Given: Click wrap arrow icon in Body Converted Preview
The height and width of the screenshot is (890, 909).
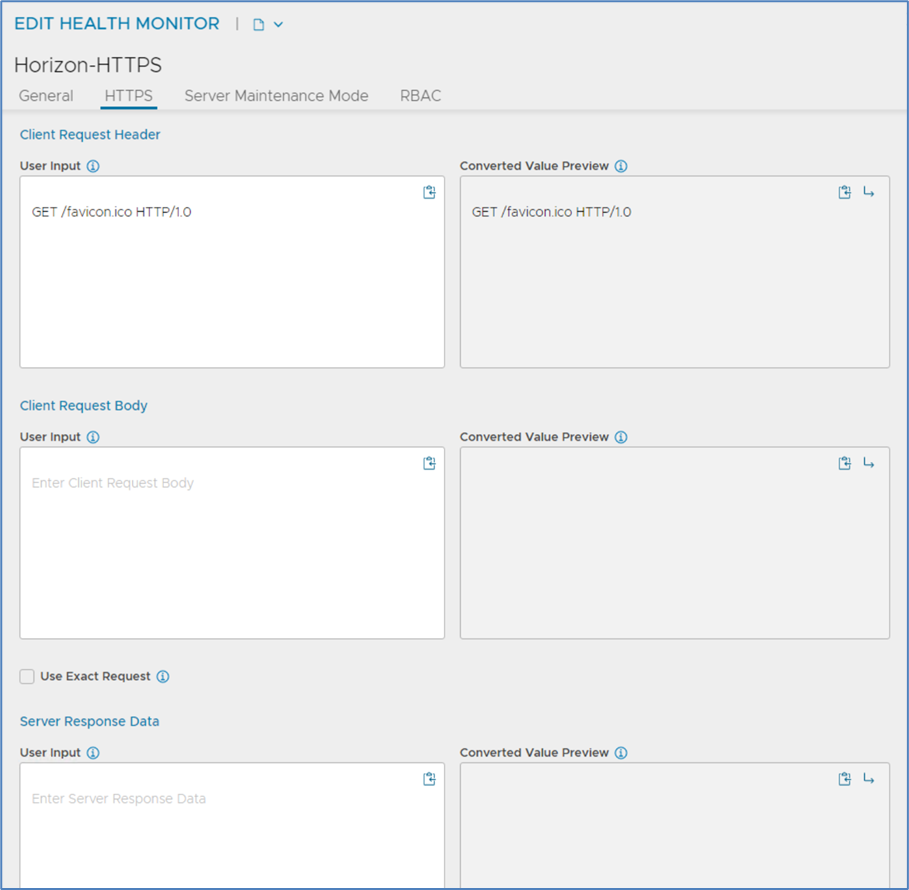Looking at the screenshot, I should [868, 463].
